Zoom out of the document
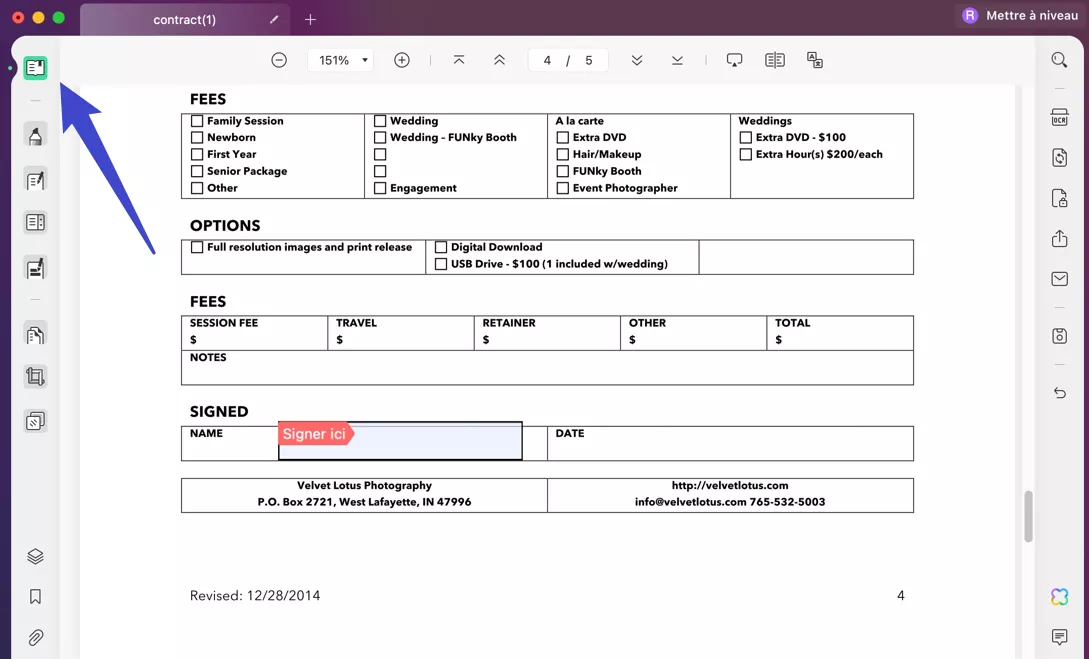The image size is (1089, 659). coord(278,59)
